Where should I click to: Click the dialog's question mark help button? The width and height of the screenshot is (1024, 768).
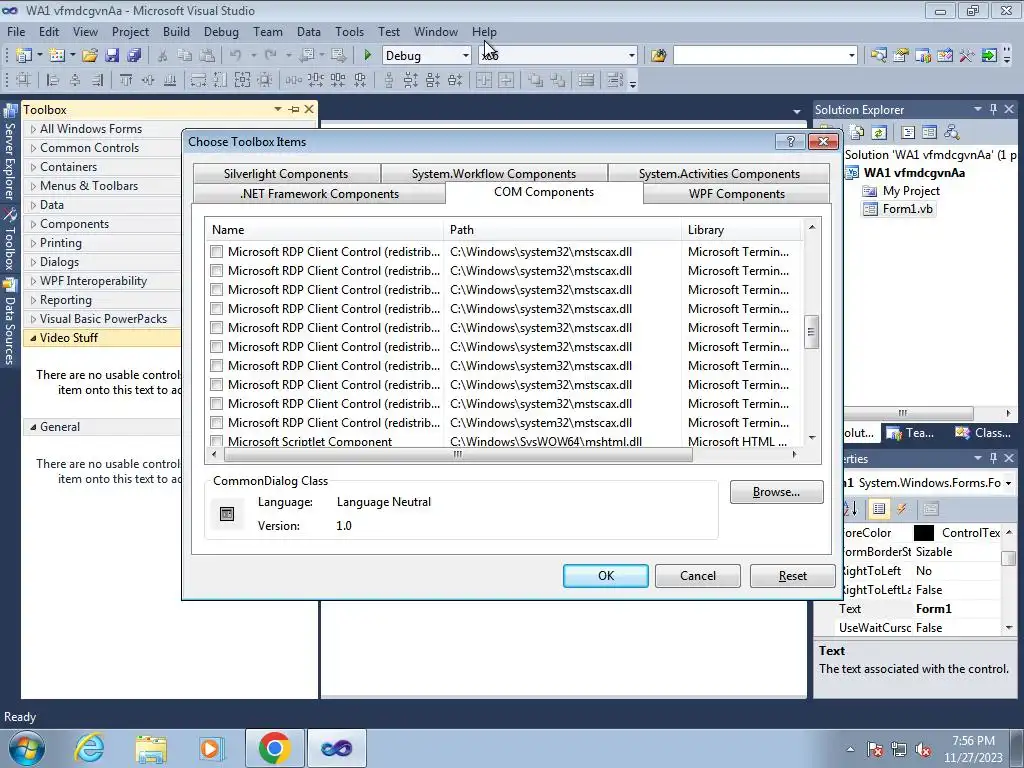(x=790, y=142)
